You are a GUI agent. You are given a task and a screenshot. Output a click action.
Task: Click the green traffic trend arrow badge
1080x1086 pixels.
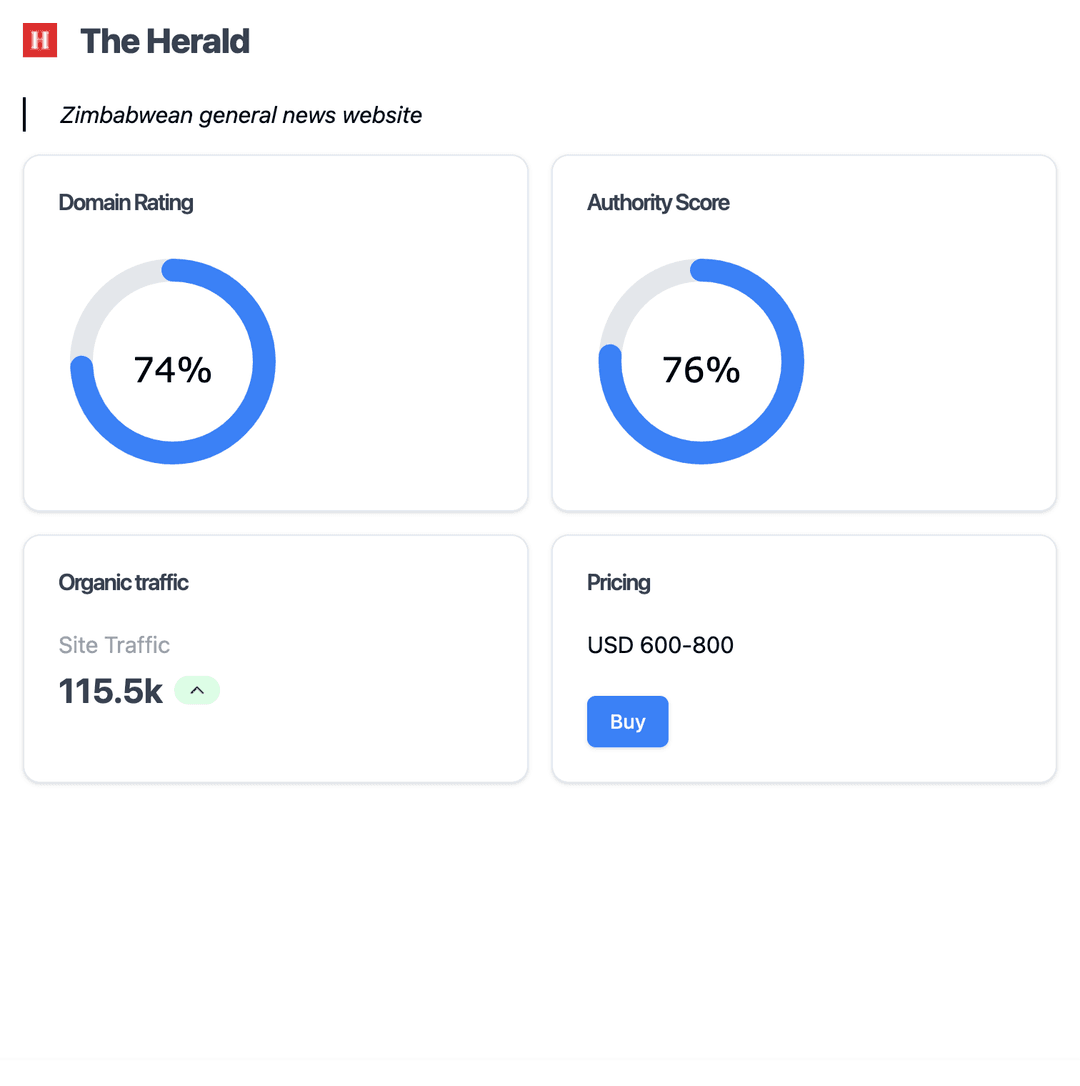[x=197, y=690]
